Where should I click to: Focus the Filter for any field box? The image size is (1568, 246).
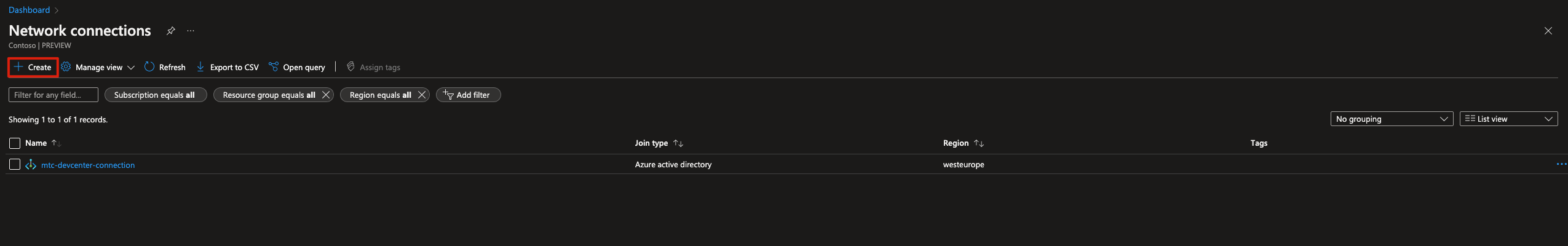click(53, 95)
